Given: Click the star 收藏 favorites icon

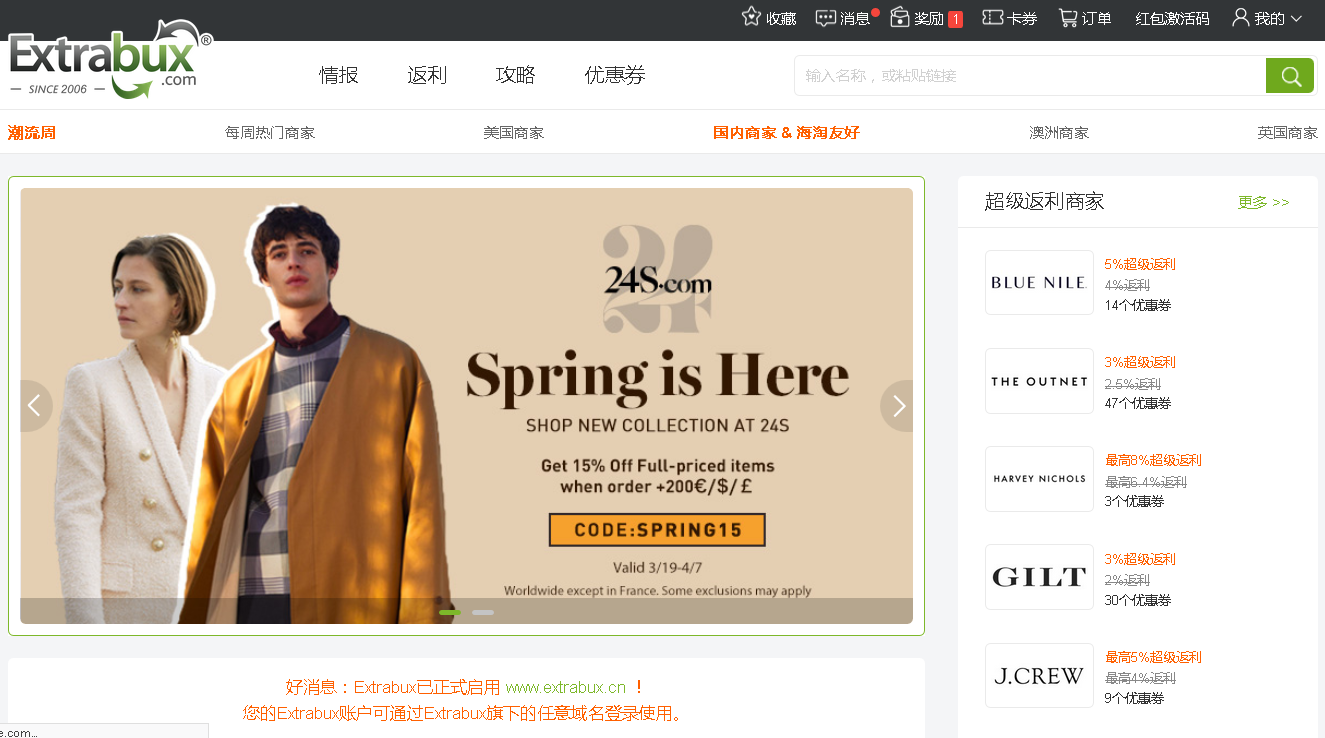Looking at the screenshot, I should 752,17.
